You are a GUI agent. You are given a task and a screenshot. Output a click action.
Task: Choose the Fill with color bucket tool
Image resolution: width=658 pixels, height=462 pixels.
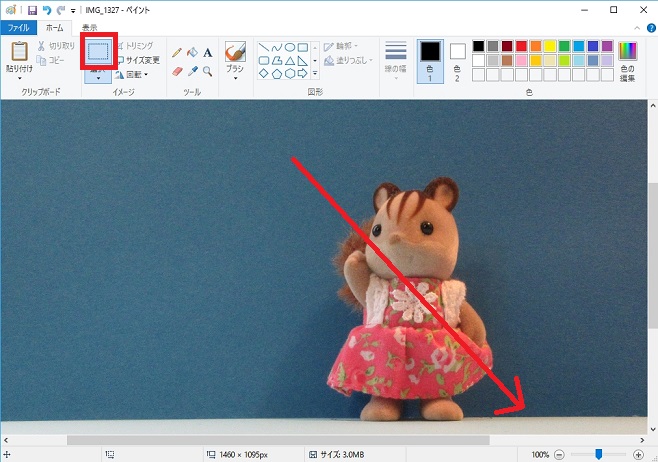(x=192, y=52)
